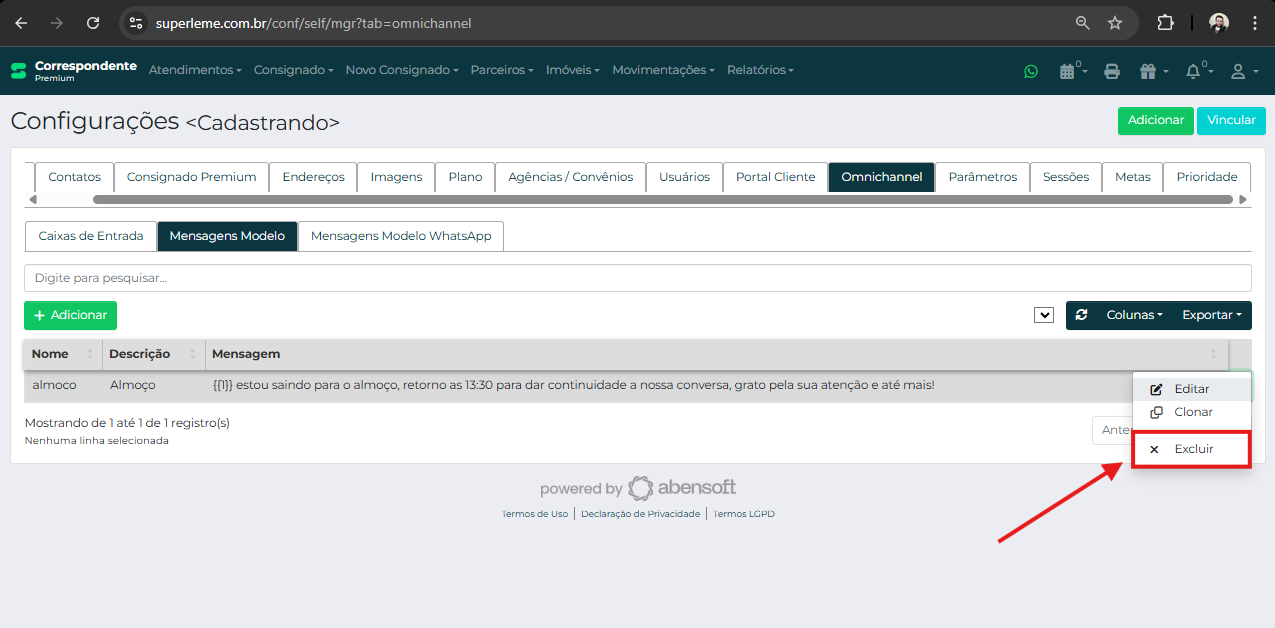Image resolution: width=1275 pixels, height=628 pixels.
Task: Click the green Adicionar button above table
Action: click(70, 315)
